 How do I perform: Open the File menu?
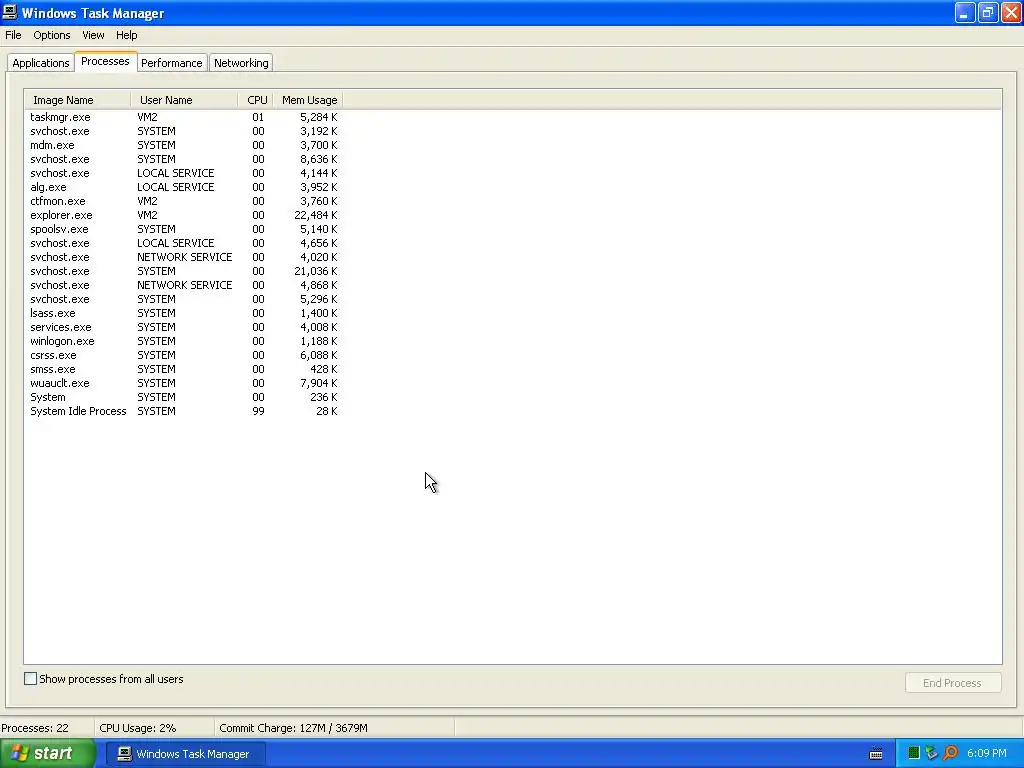[x=13, y=35]
